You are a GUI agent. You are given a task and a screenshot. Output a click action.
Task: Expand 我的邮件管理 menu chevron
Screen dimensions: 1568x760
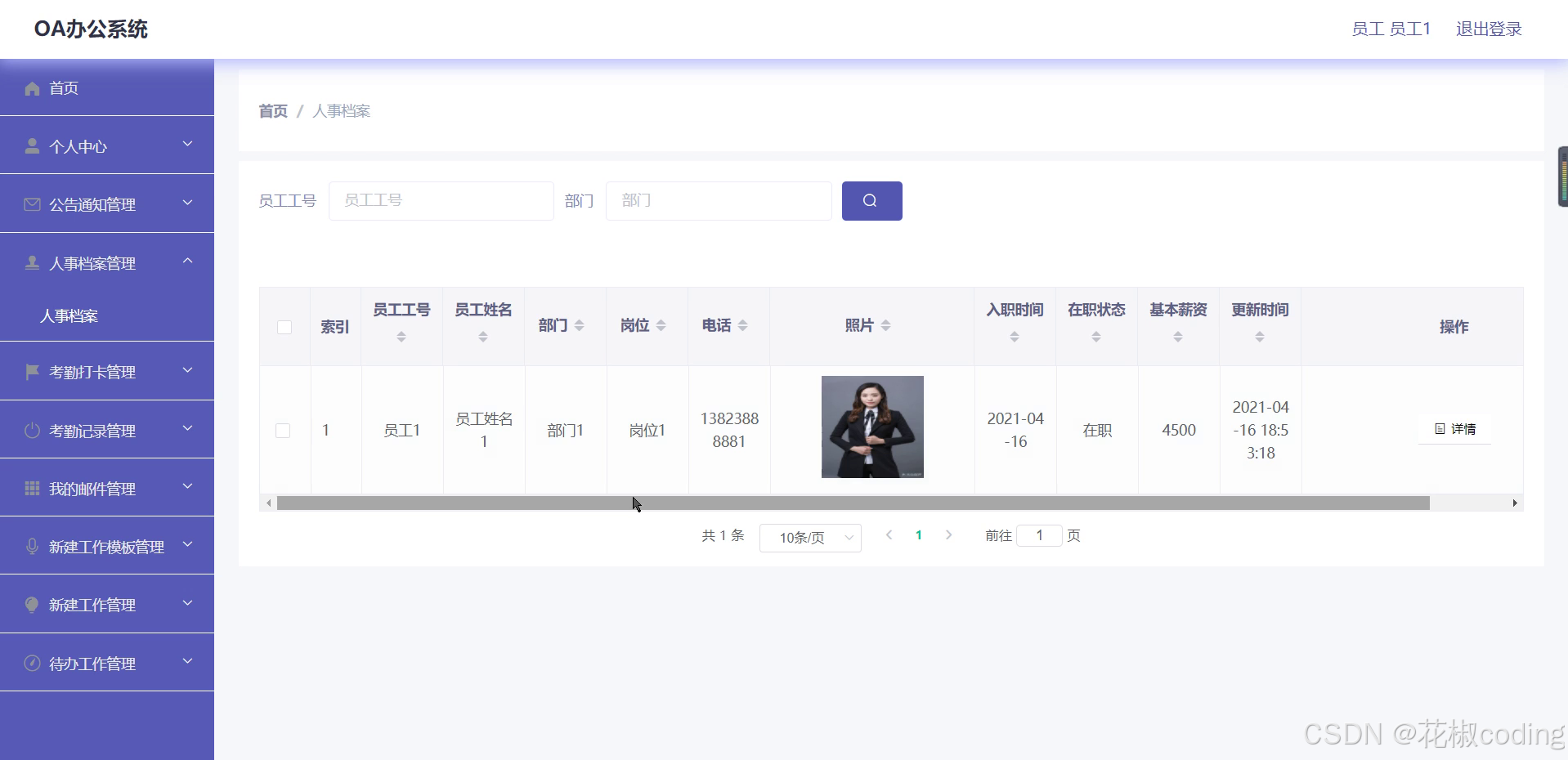pyautogui.click(x=187, y=486)
